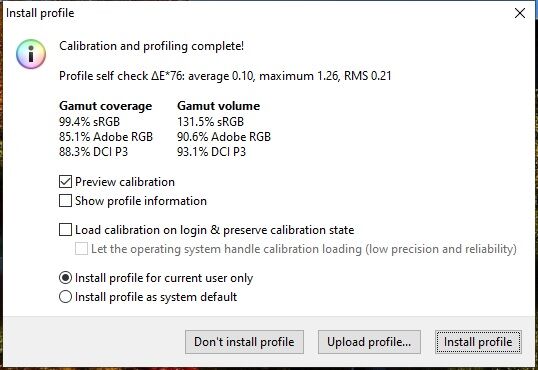The image size is (538, 370).
Task: Tick Load calibration on login checkbox
Action: click(x=65, y=230)
